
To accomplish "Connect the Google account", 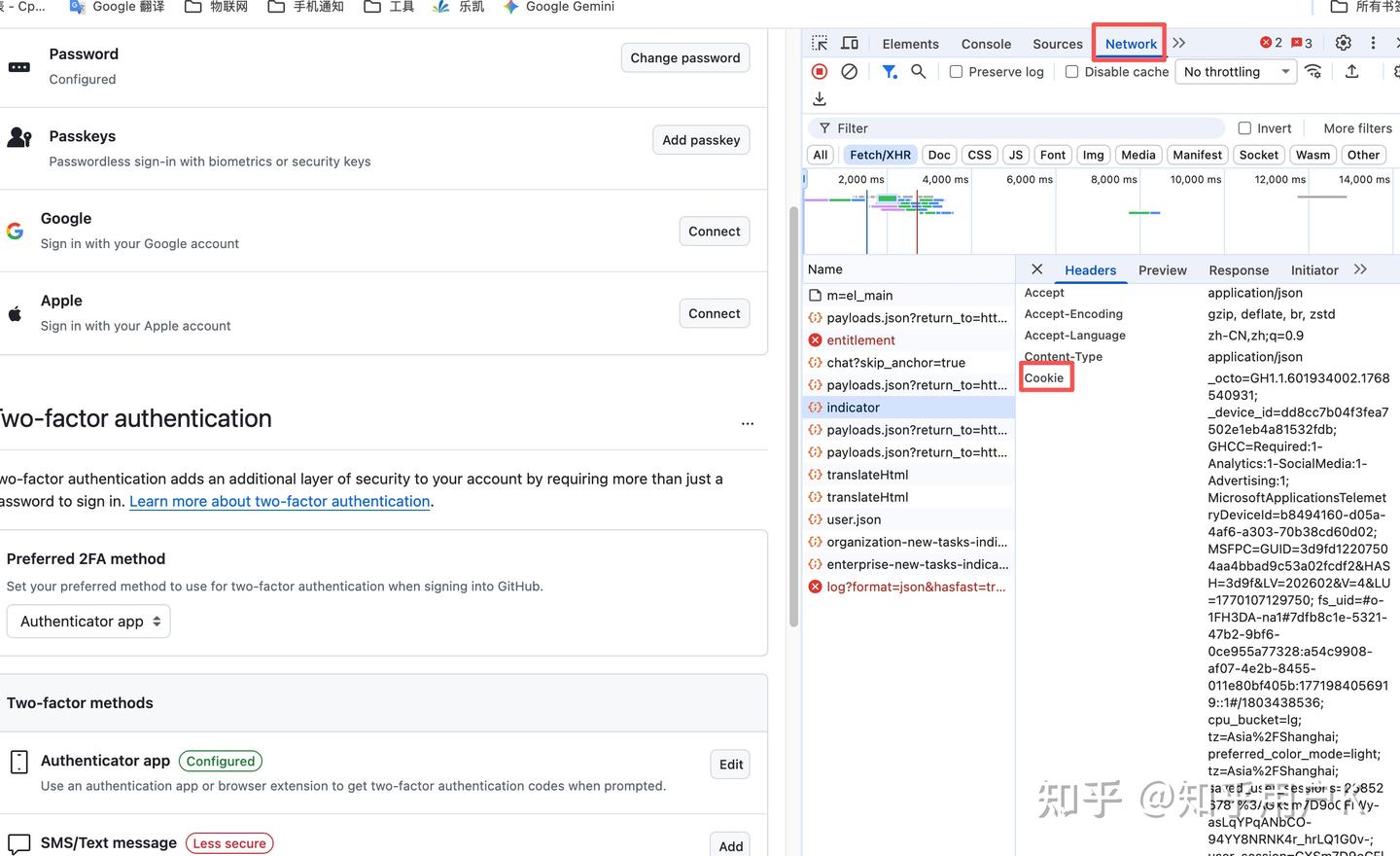I will coord(715,232).
